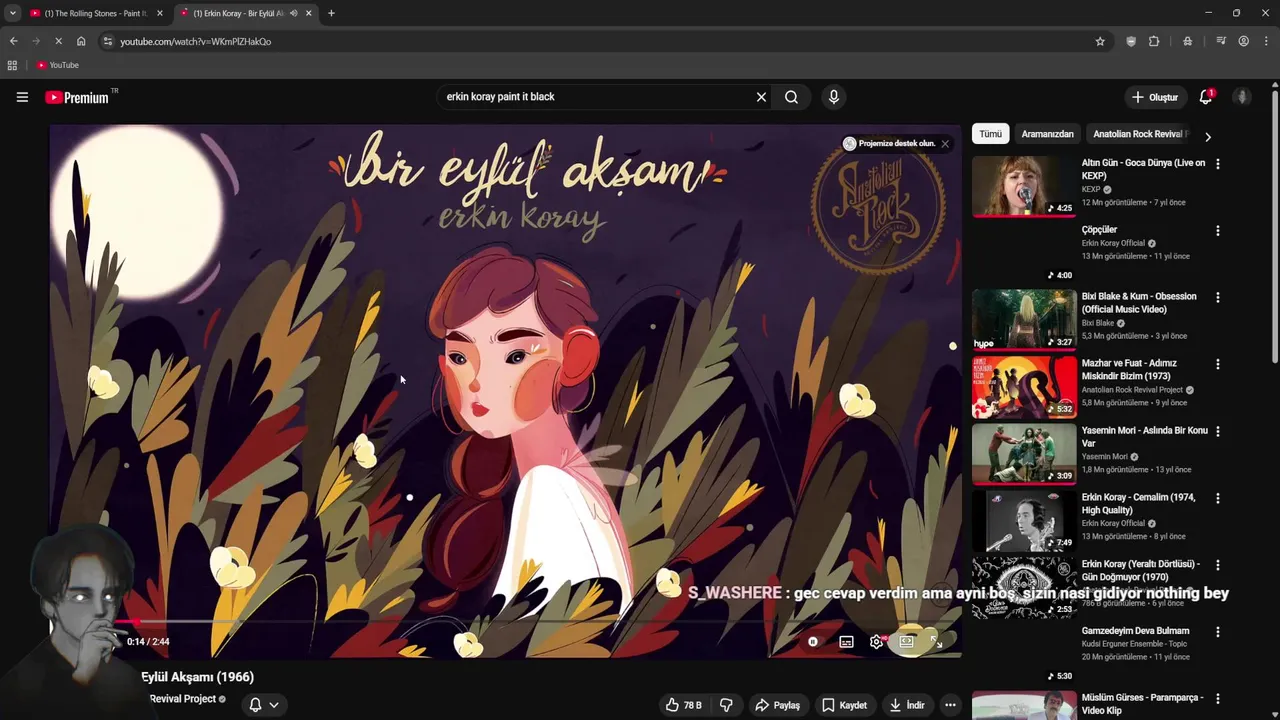Click the address bar URL
This screenshot has width=1280, height=720.
click(196, 41)
